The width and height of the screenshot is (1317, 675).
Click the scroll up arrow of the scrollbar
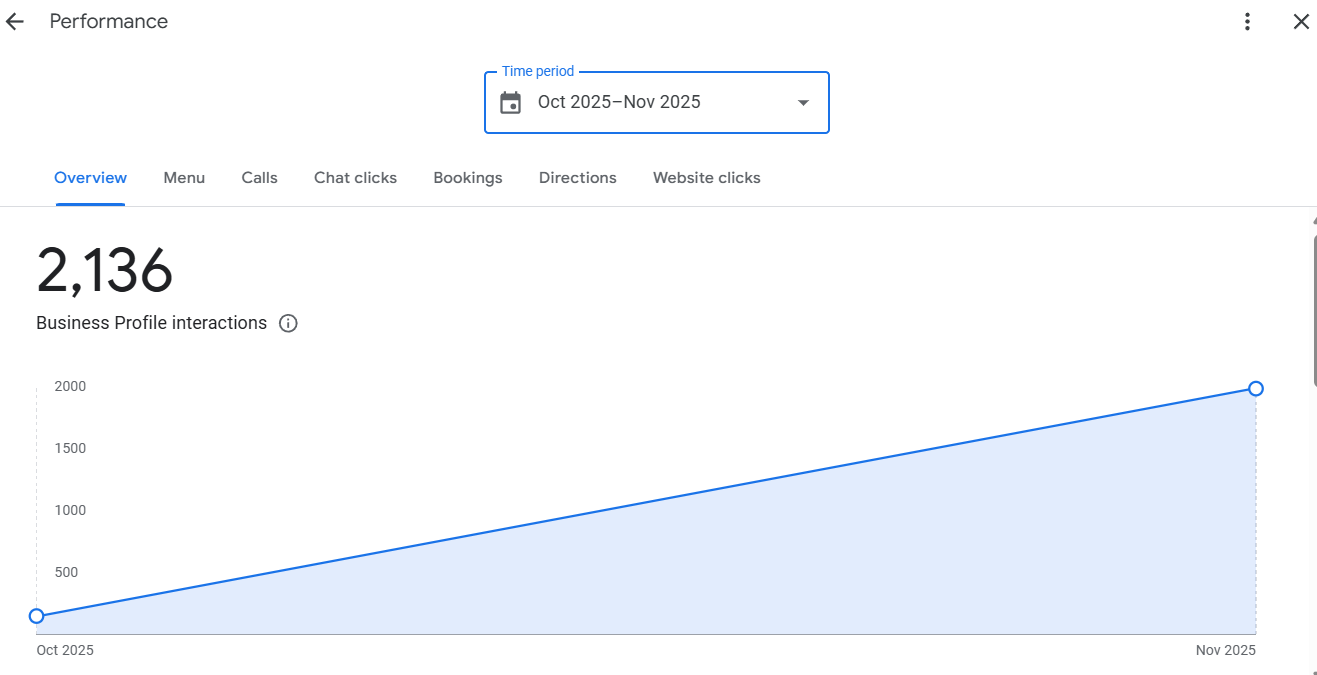pos(1313,221)
